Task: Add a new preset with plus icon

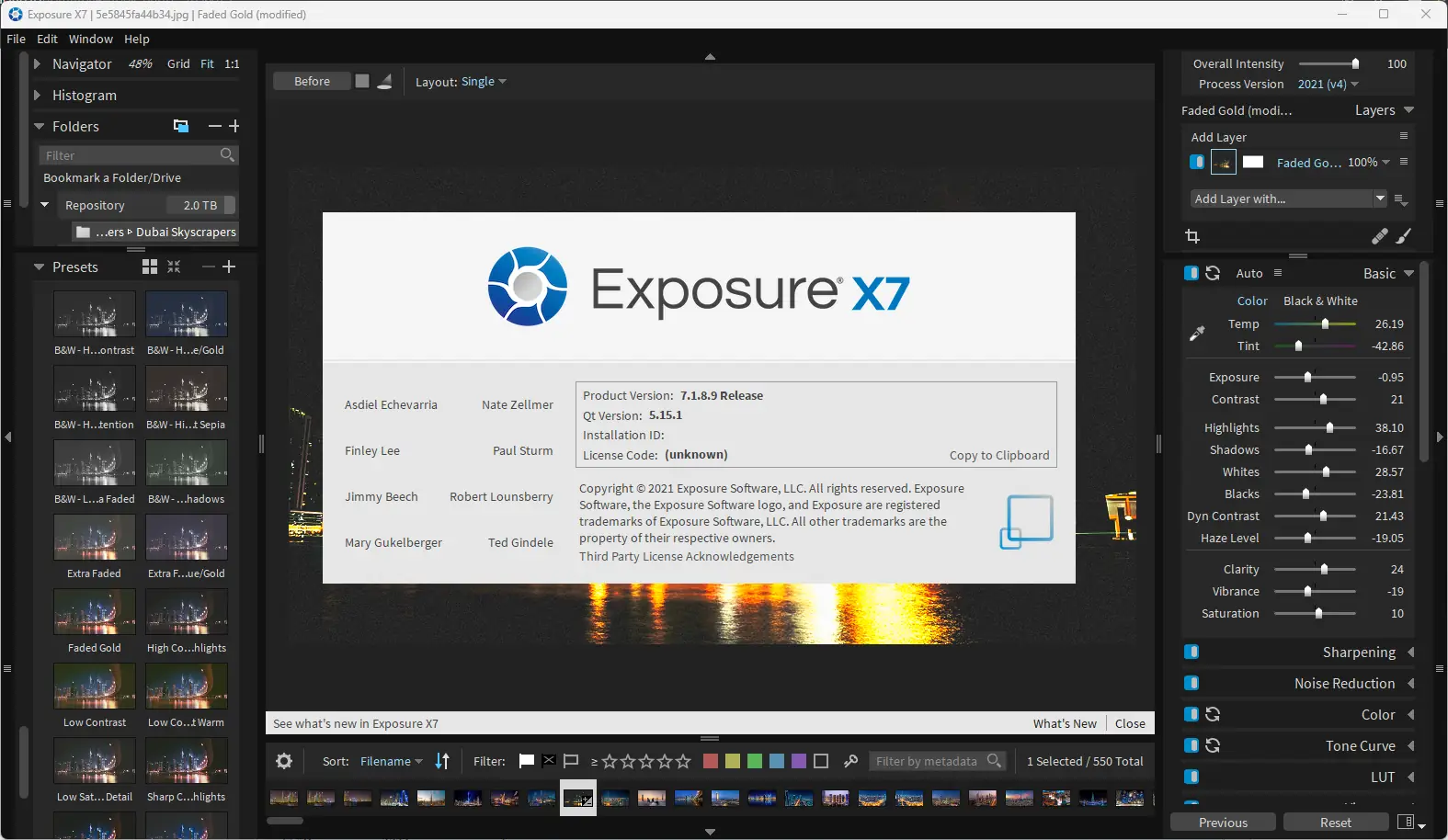Action: 229,267
